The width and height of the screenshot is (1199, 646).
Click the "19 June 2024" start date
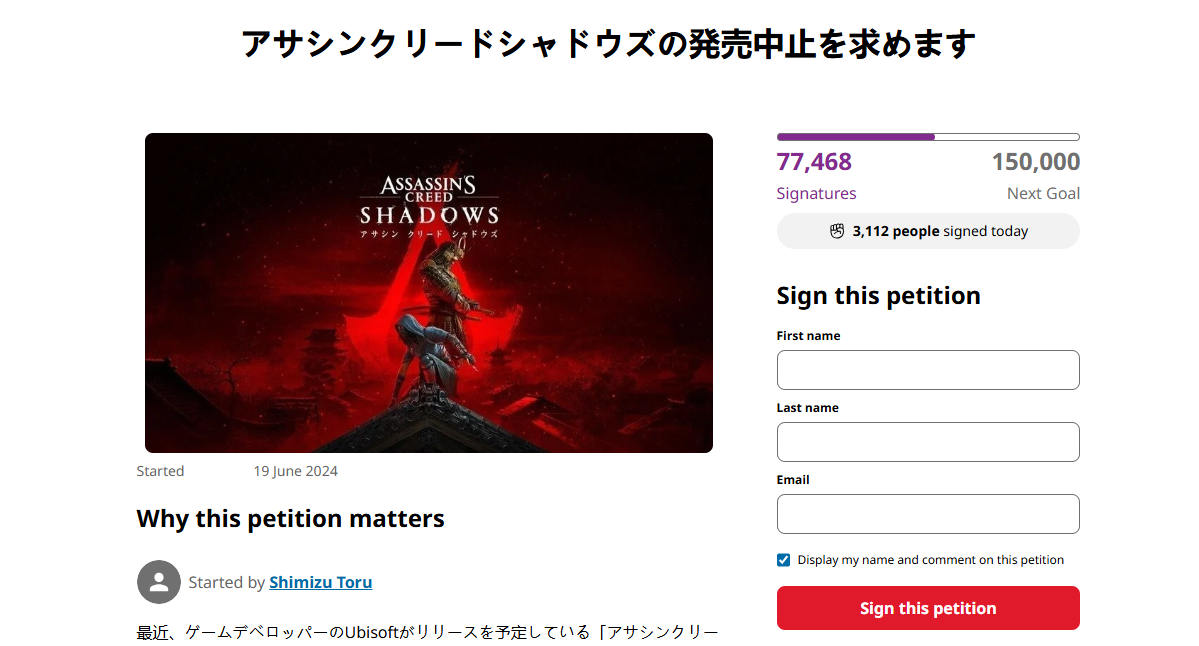(x=295, y=471)
